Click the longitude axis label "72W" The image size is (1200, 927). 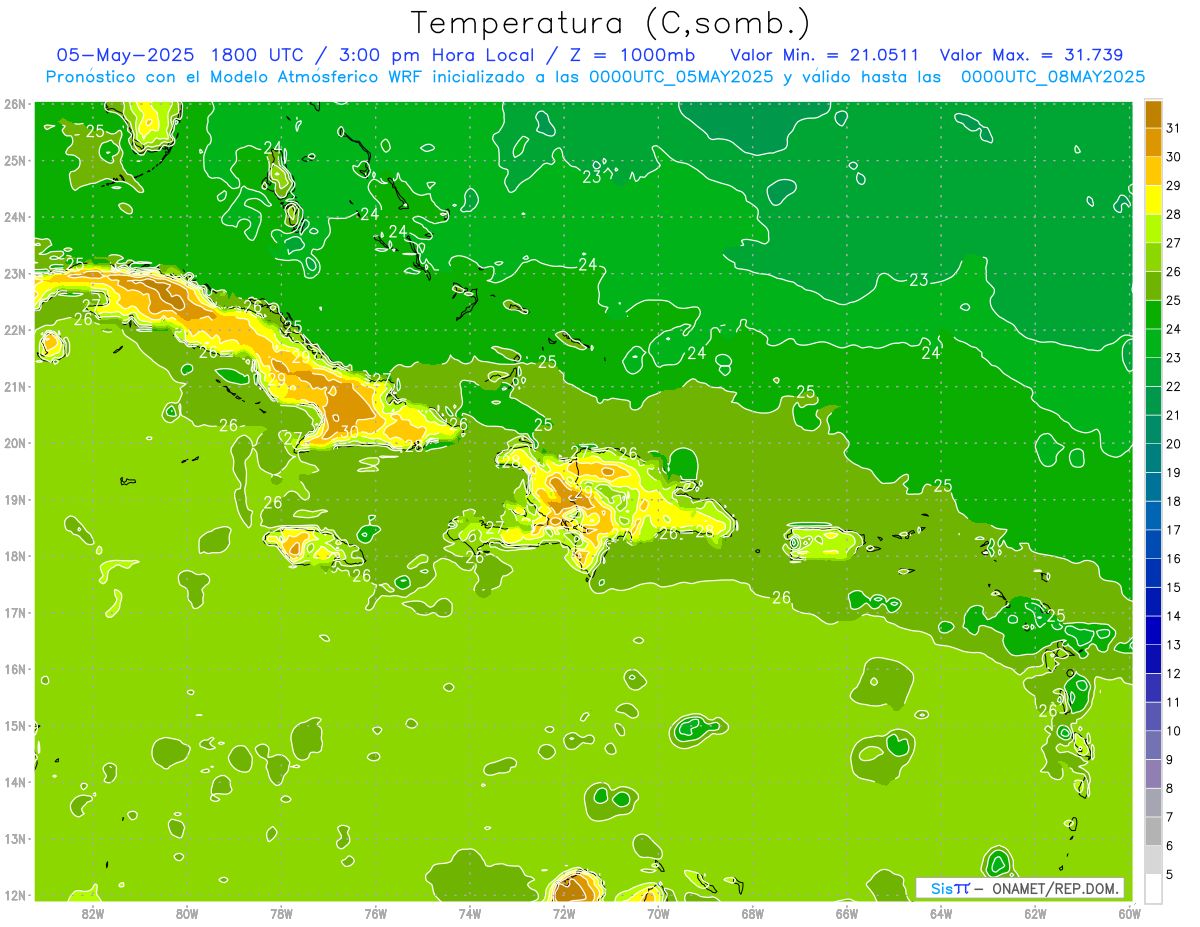564,913
